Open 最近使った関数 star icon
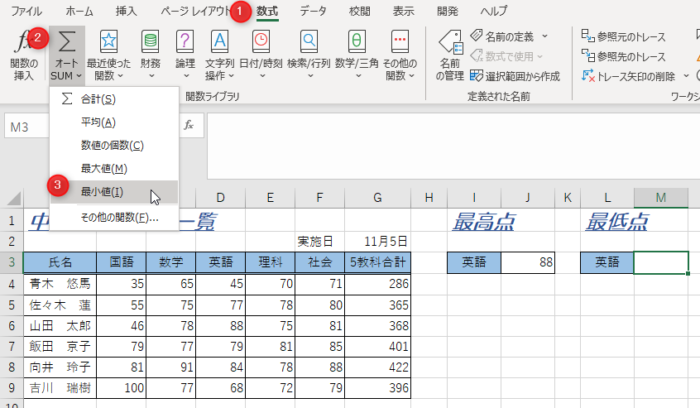 pos(108,43)
